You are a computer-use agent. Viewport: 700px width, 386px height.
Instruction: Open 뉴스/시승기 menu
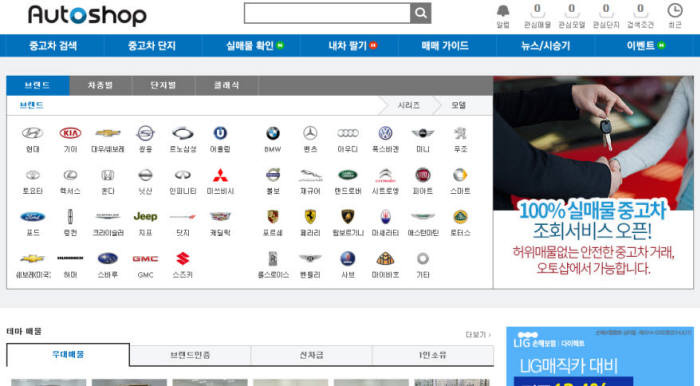[x=545, y=46]
